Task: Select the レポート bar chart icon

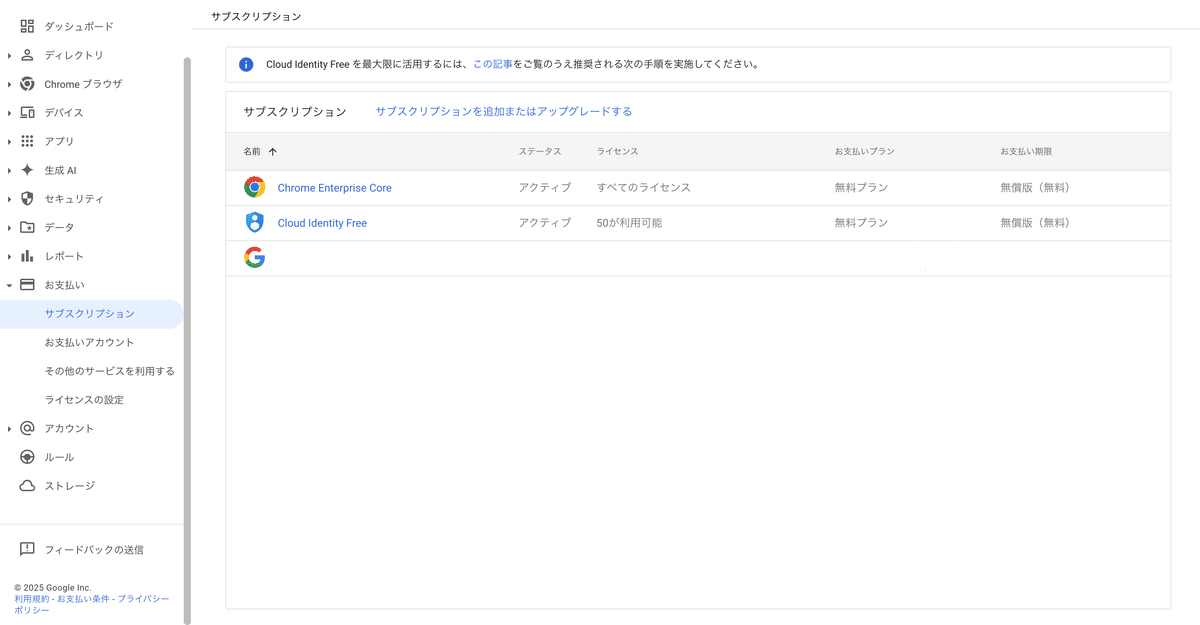Action: click(27, 256)
